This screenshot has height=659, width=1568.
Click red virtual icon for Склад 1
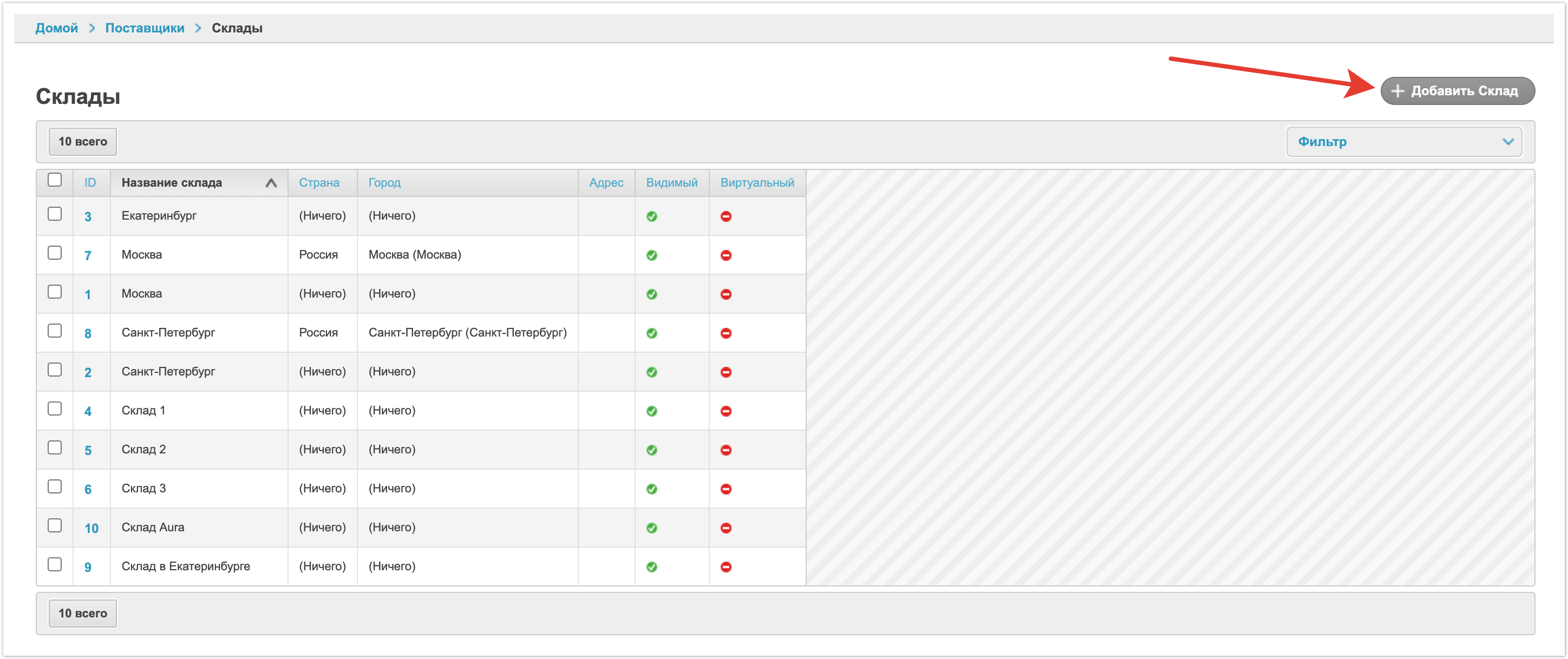(x=726, y=411)
